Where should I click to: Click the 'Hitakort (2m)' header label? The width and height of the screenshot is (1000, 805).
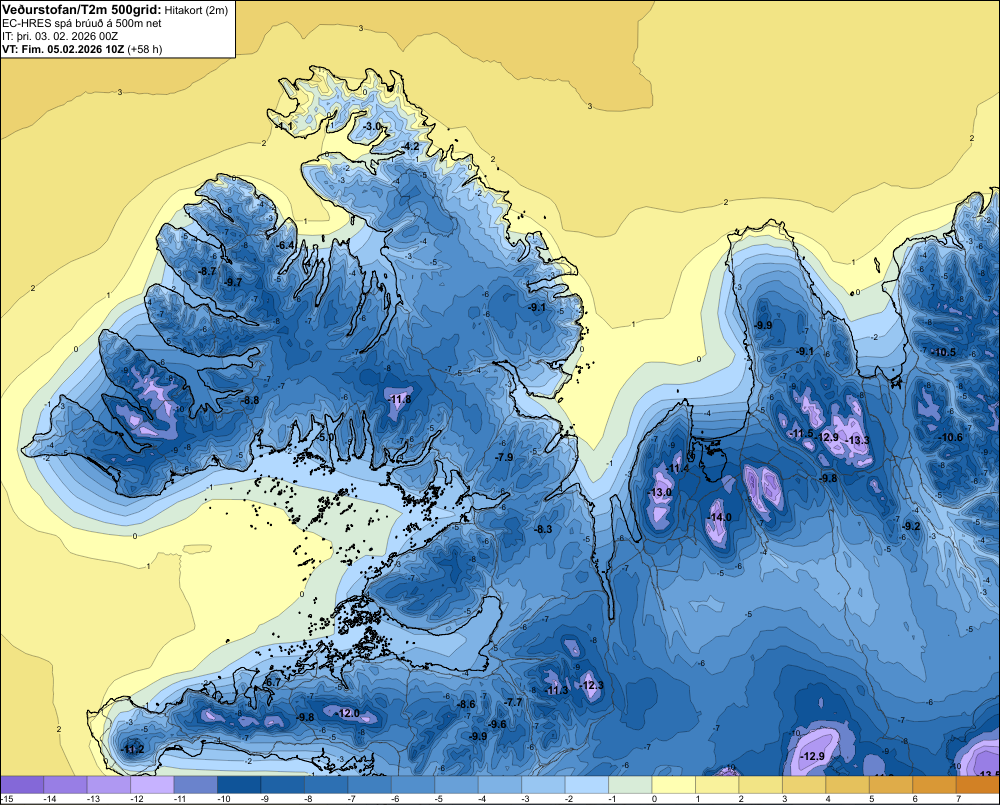[x=195, y=10]
